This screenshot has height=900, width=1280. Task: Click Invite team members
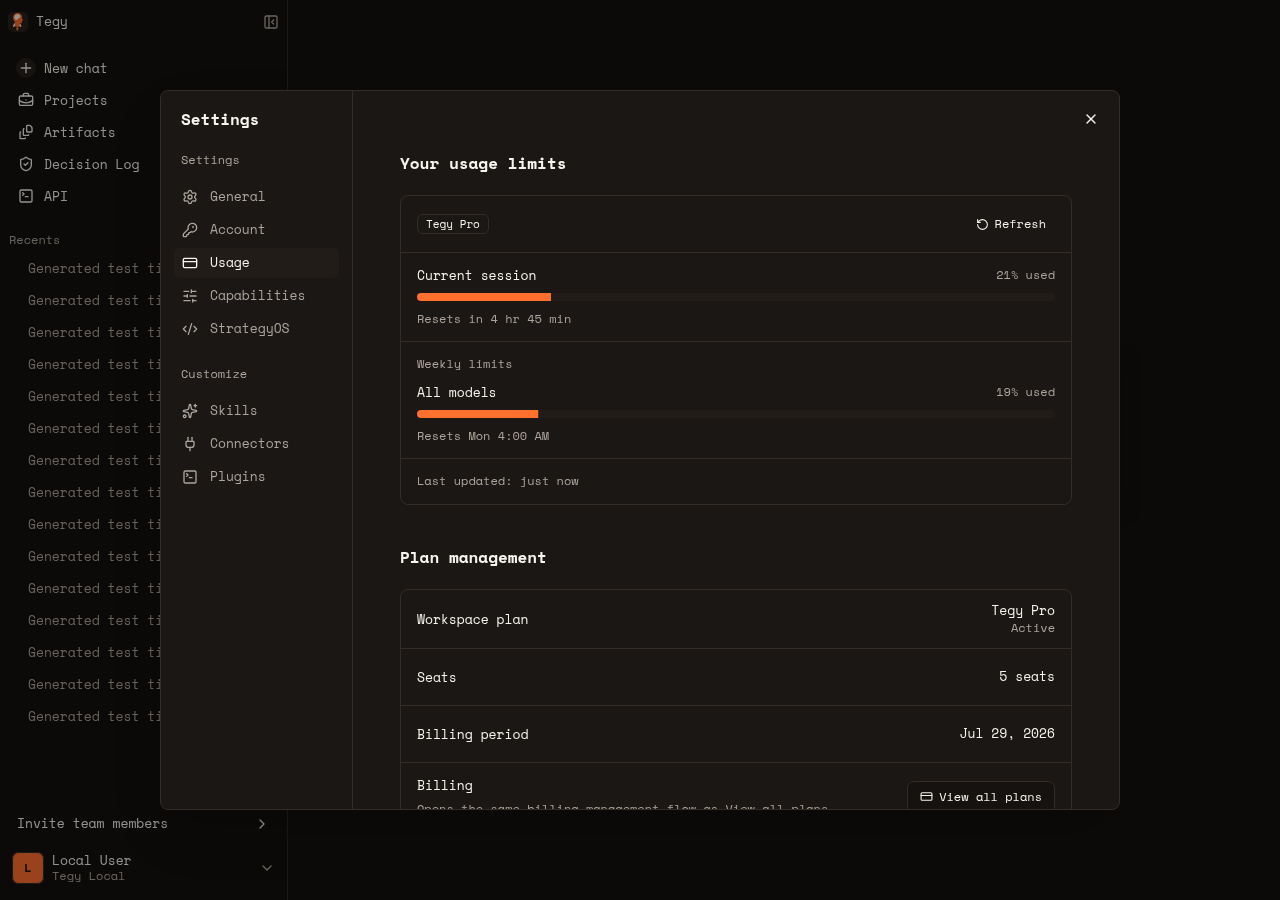click(x=92, y=824)
